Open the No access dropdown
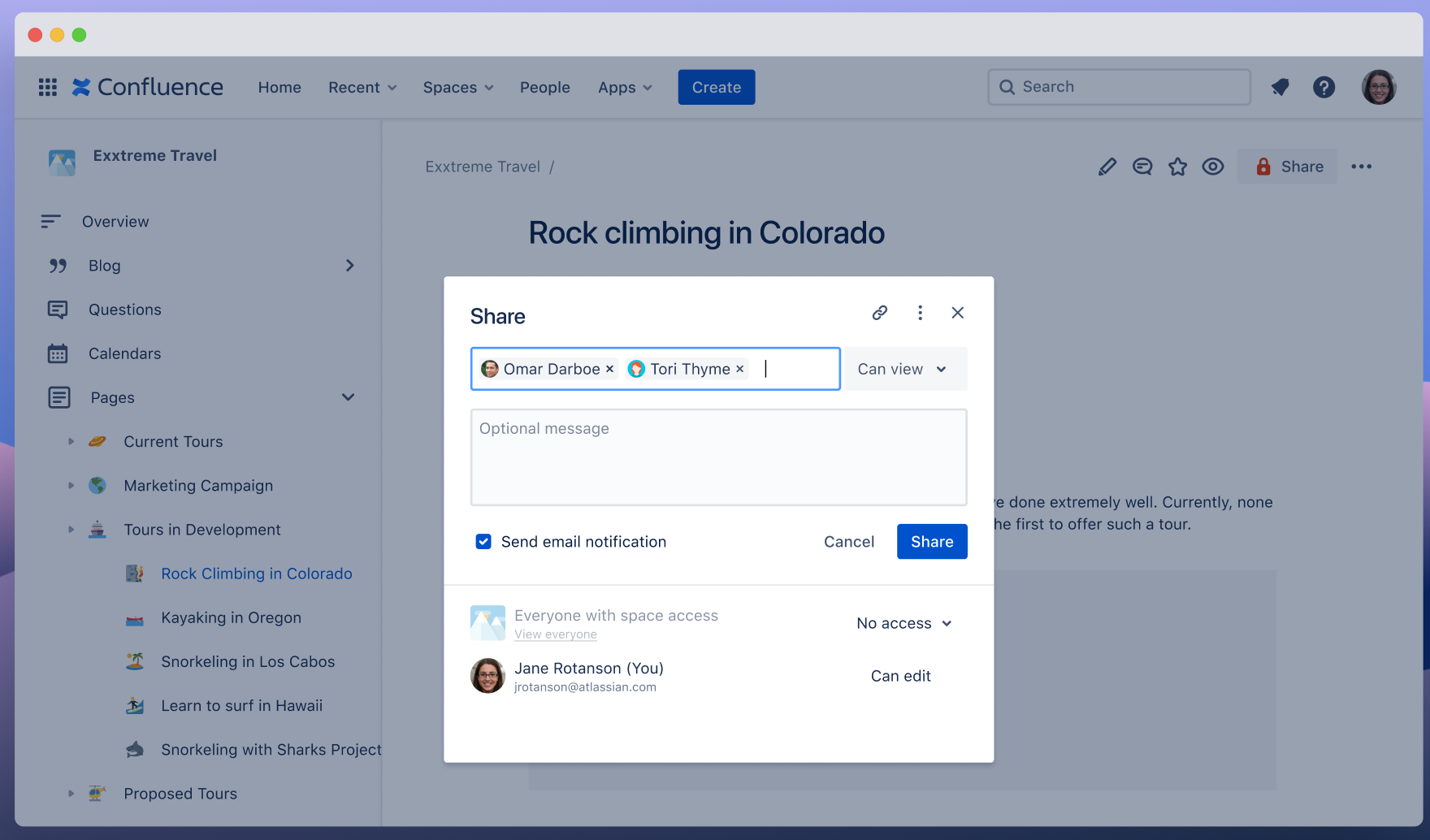 (904, 623)
